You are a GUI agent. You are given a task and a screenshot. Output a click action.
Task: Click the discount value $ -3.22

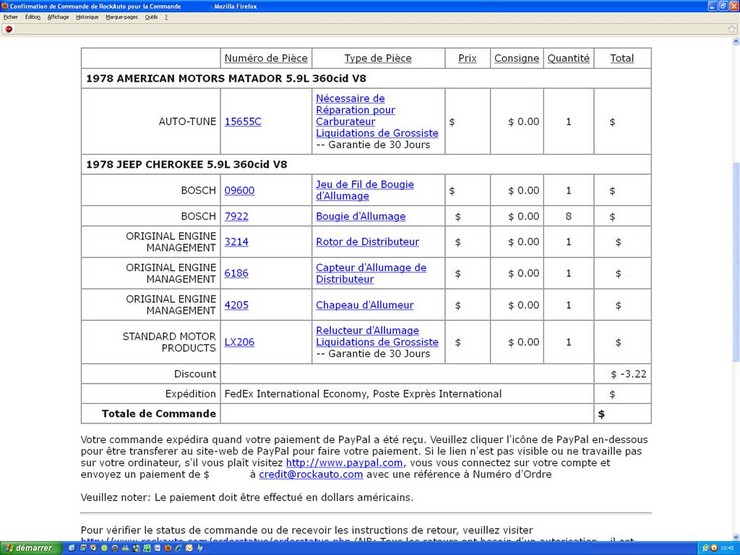point(628,374)
